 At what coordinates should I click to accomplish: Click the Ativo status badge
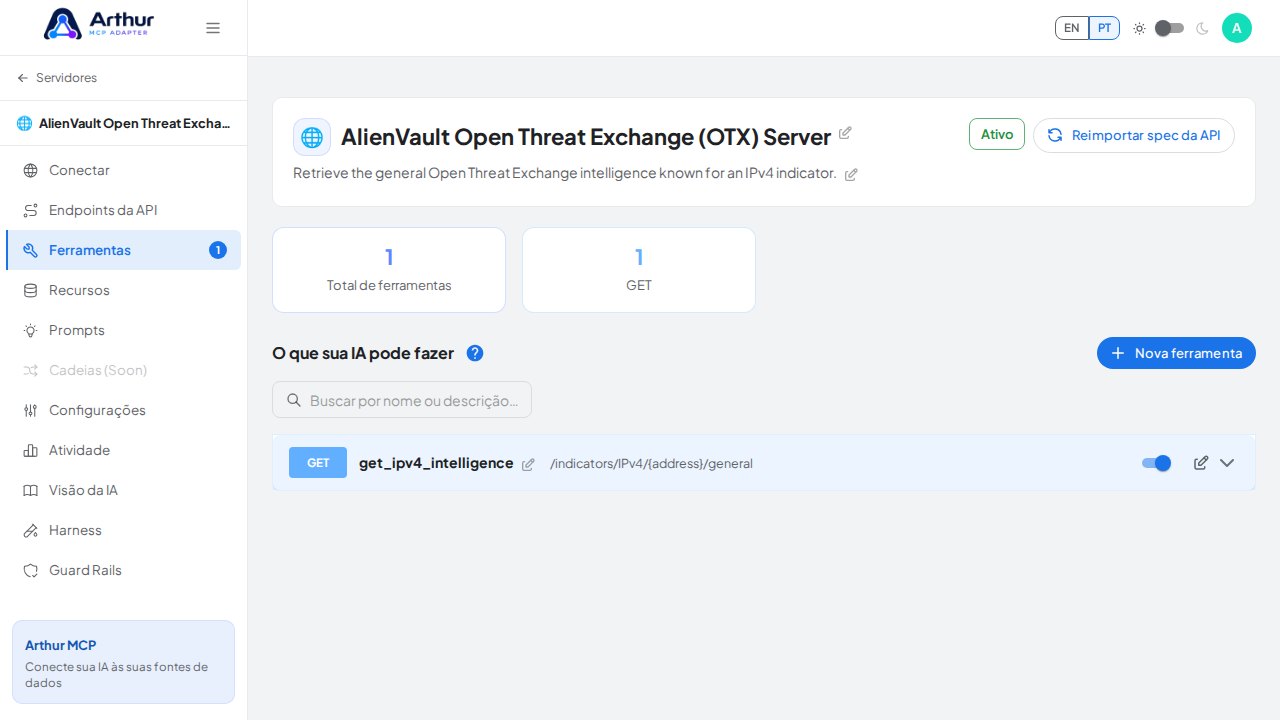(x=997, y=134)
